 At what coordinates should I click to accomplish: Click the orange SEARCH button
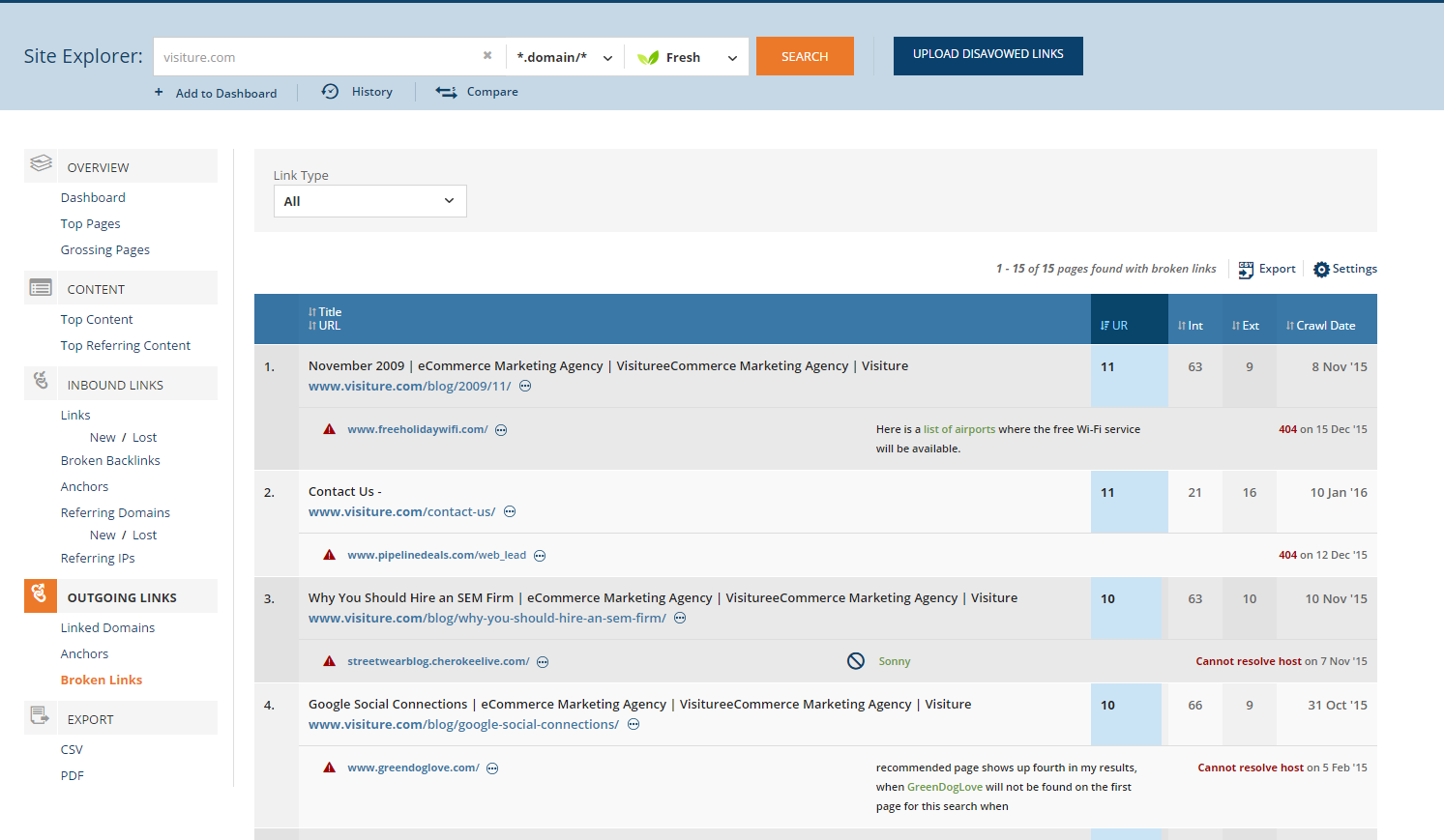[805, 56]
